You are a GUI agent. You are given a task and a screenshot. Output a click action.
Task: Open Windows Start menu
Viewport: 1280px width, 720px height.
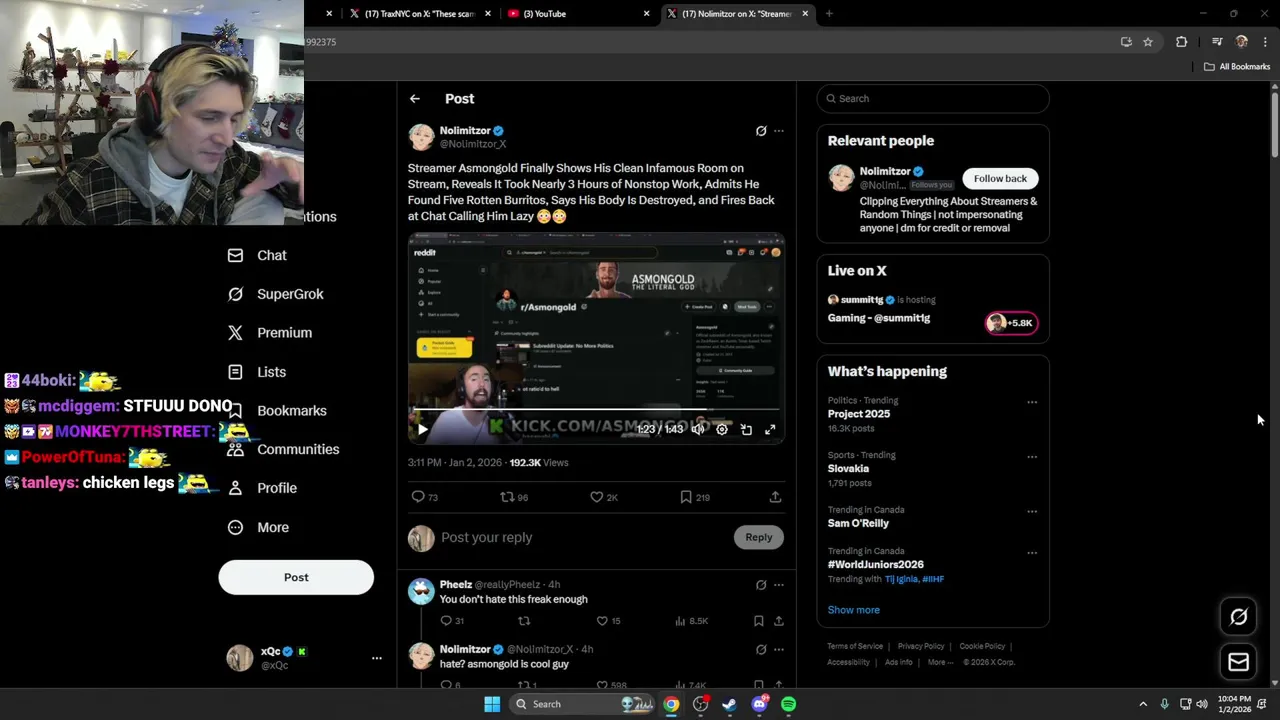click(x=492, y=704)
